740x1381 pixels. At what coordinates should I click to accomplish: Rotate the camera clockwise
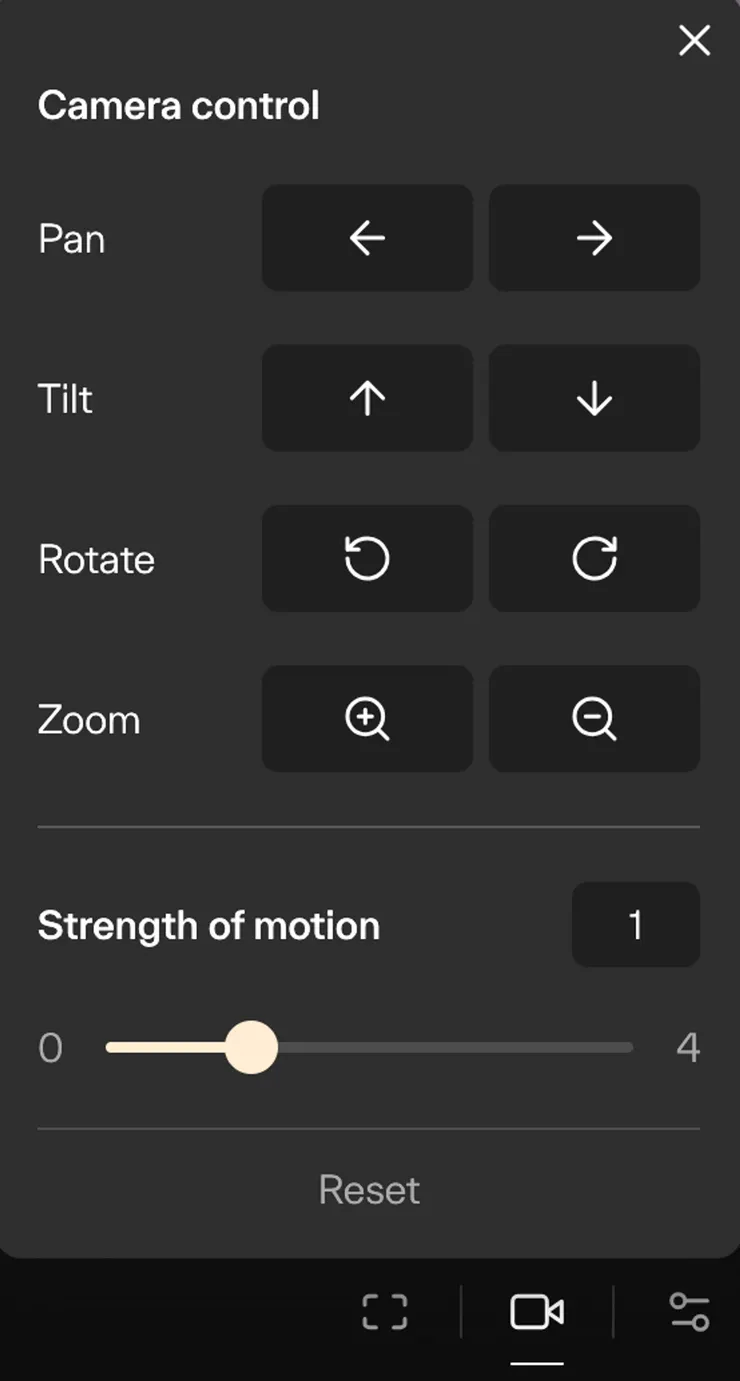594,558
